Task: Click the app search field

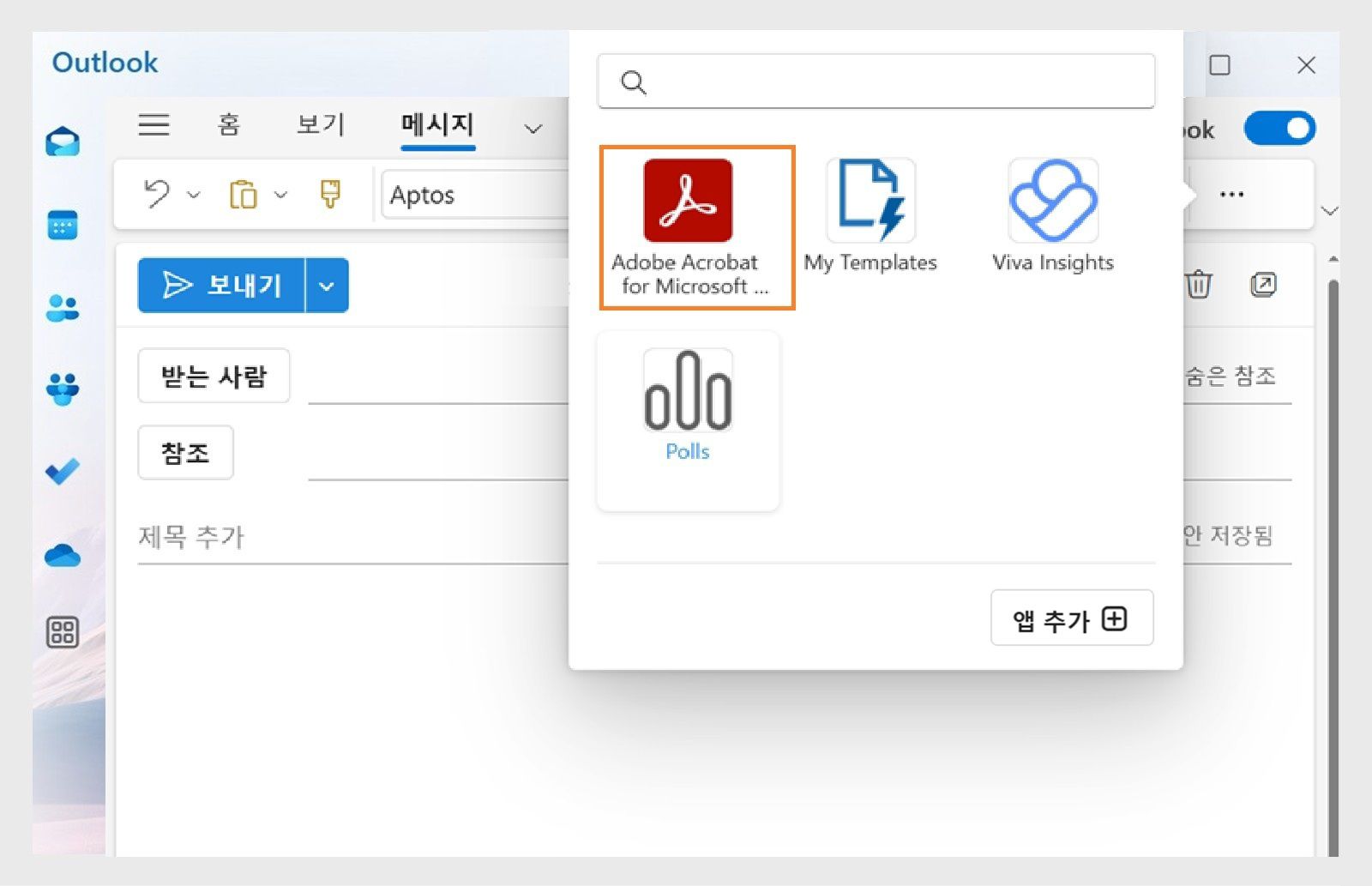Action: coord(876,81)
